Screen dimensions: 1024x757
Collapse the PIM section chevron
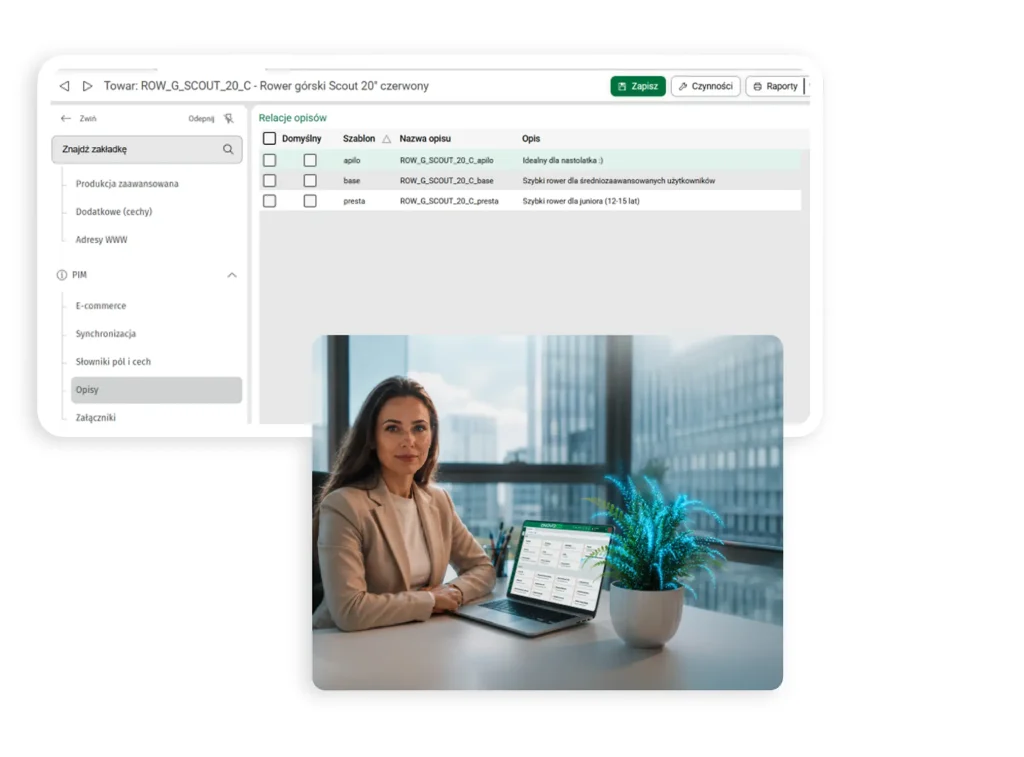232,275
